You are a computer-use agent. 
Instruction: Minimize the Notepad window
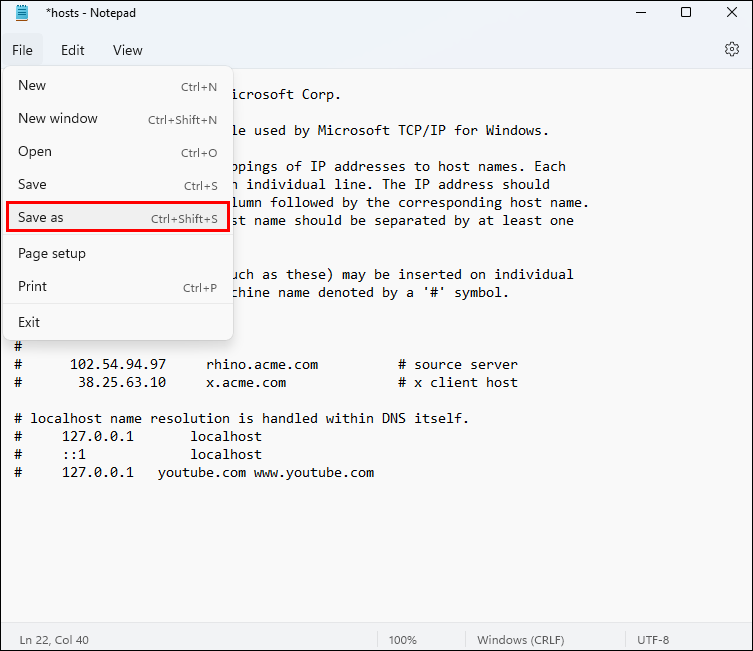(641, 12)
